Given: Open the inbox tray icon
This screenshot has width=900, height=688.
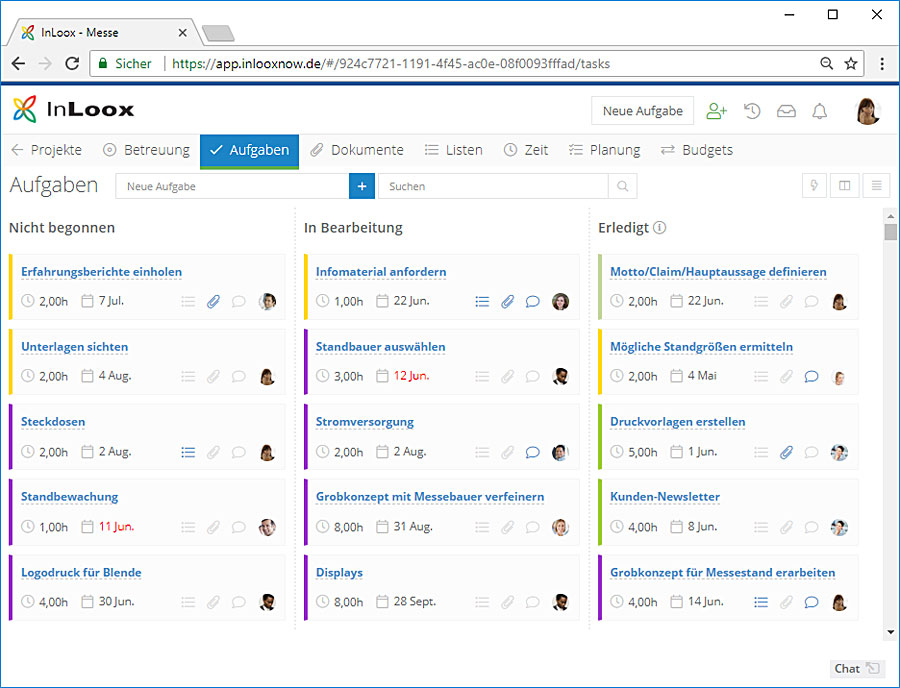Looking at the screenshot, I should pyautogui.click(x=786, y=111).
